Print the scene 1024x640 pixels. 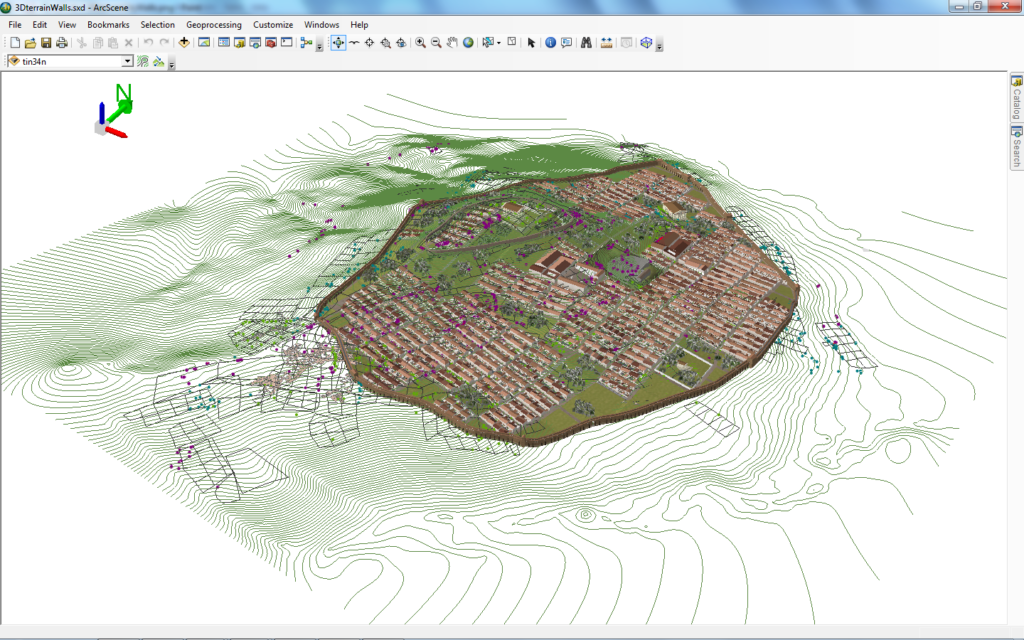[61, 43]
